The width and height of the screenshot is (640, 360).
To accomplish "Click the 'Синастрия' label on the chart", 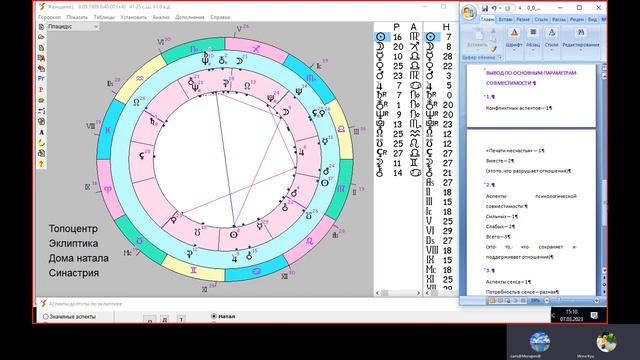I will [x=74, y=273].
